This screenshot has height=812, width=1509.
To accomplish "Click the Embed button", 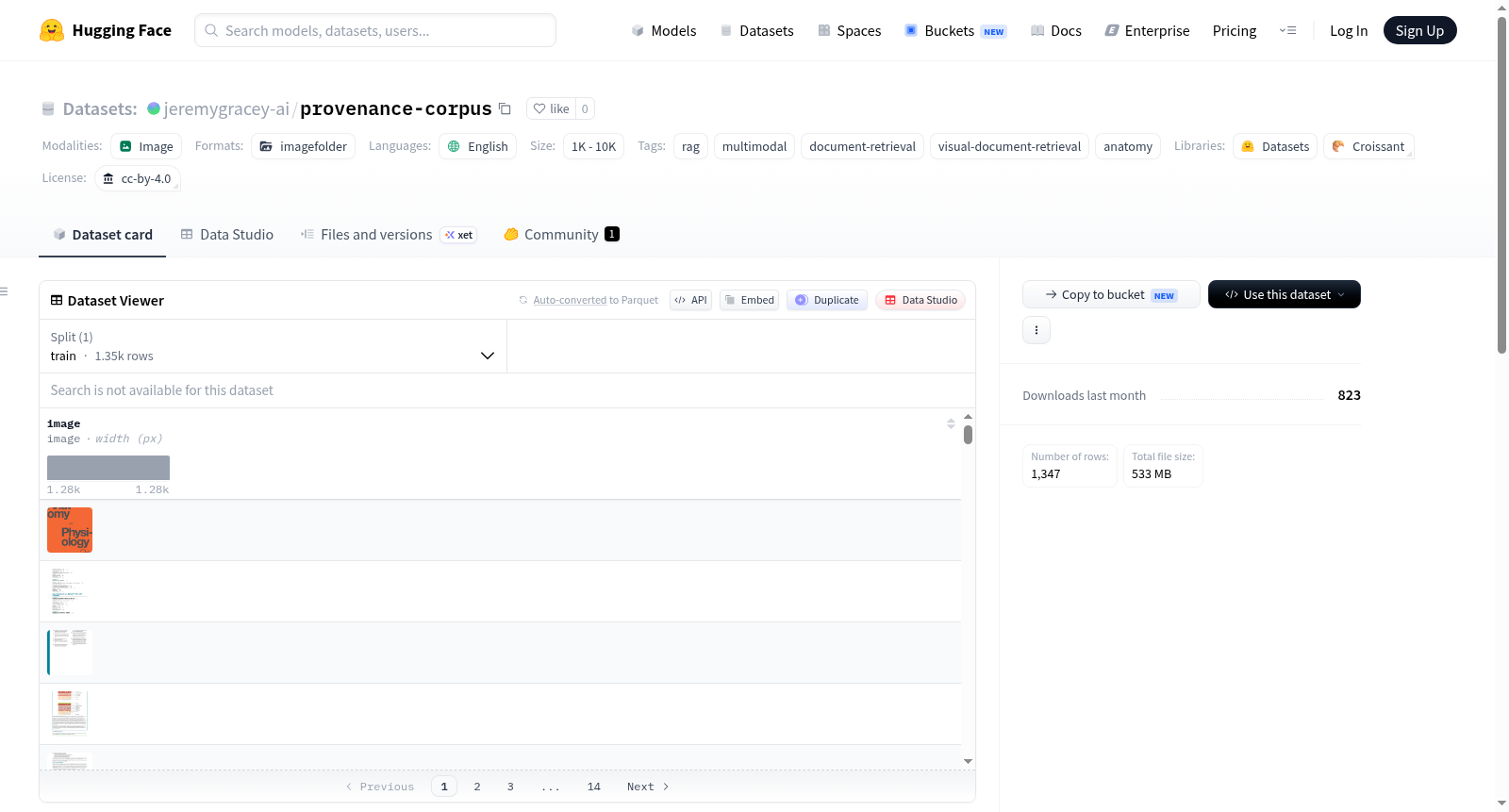I will tap(749, 300).
